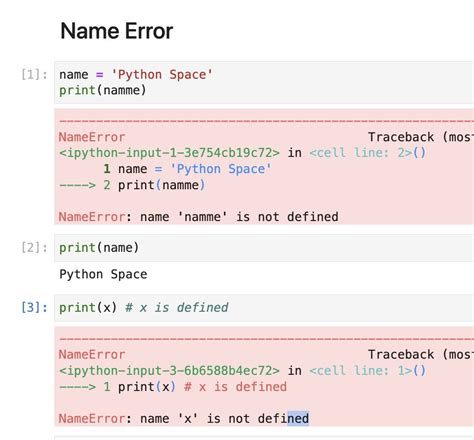
Task: Click "NameError: name 'namme' is not defined" message
Action: click(199, 217)
